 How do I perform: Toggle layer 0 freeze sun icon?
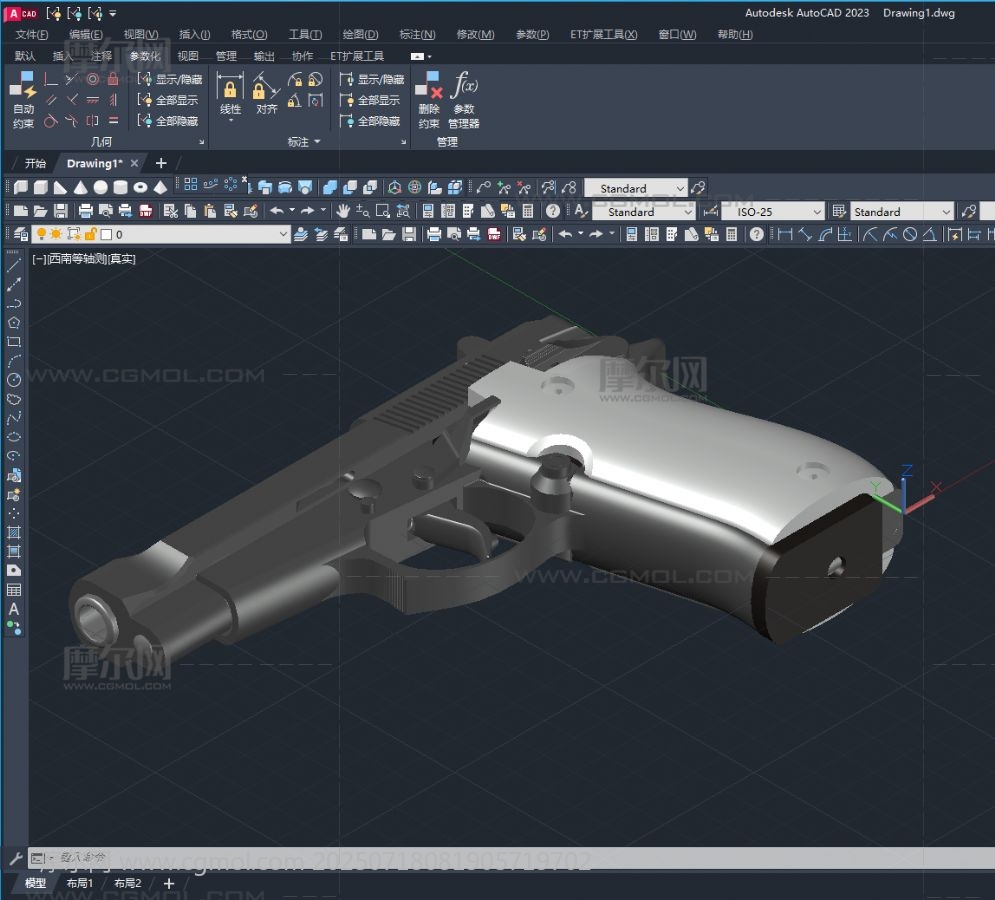tap(56, 234)
